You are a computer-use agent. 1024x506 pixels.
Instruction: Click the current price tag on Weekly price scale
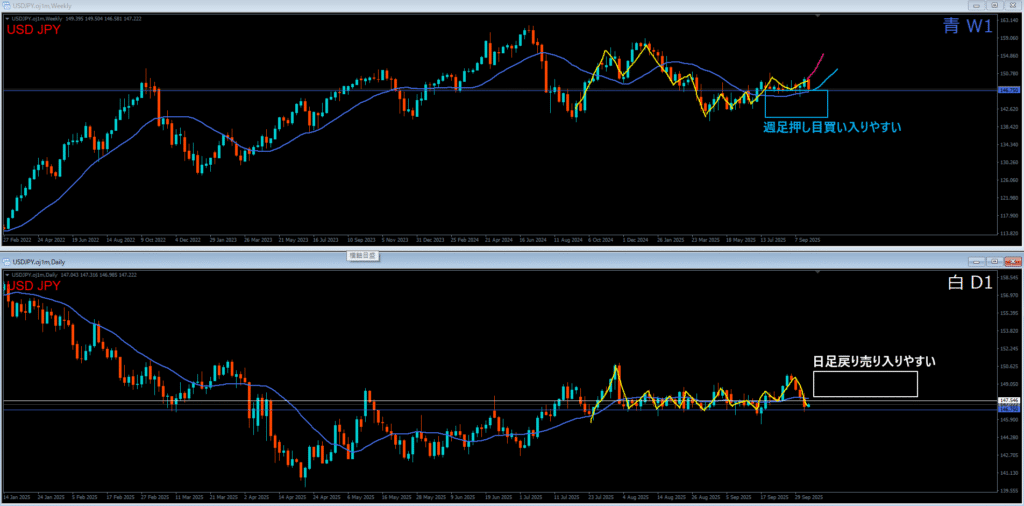(1008, 90)
